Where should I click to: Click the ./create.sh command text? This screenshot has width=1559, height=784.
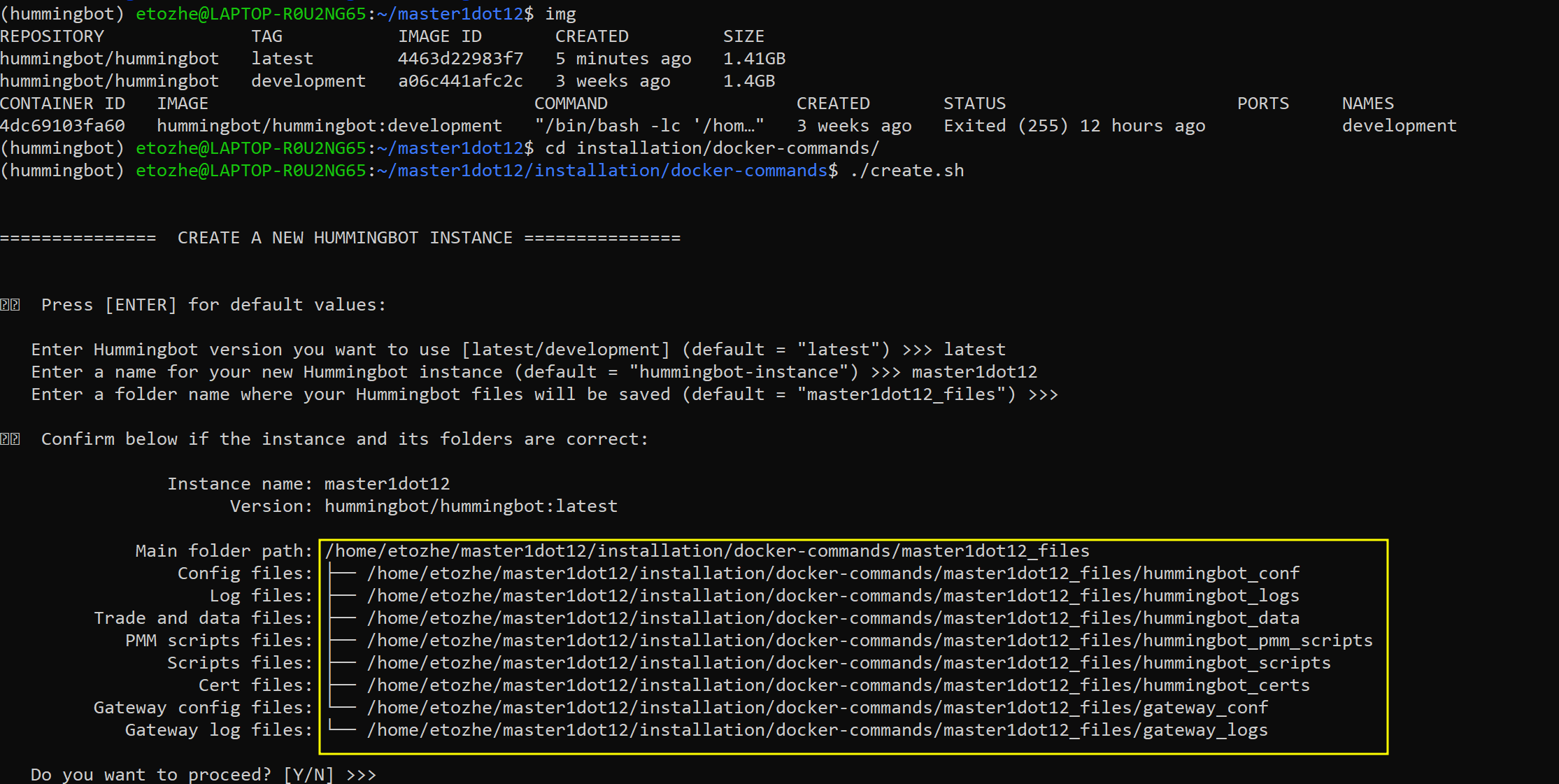coord(906,170)
